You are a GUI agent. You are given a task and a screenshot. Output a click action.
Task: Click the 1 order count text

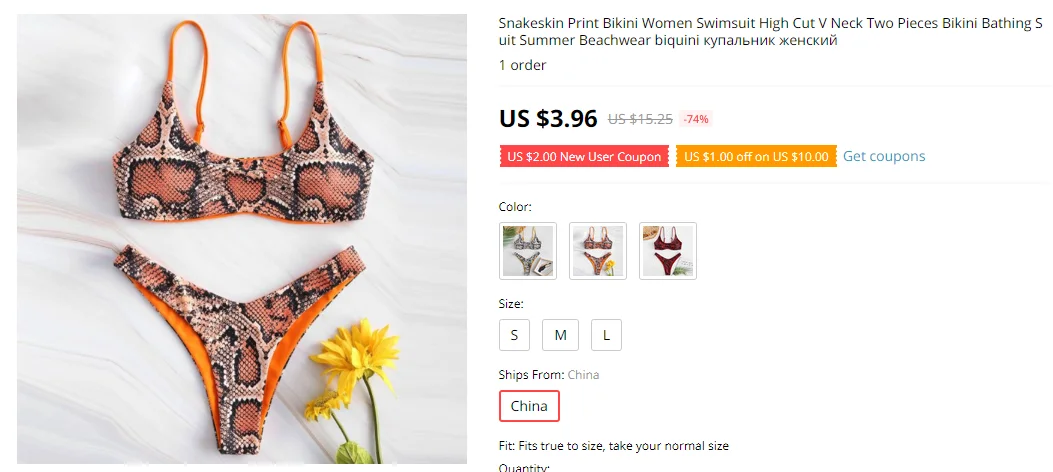click(522, 65)
